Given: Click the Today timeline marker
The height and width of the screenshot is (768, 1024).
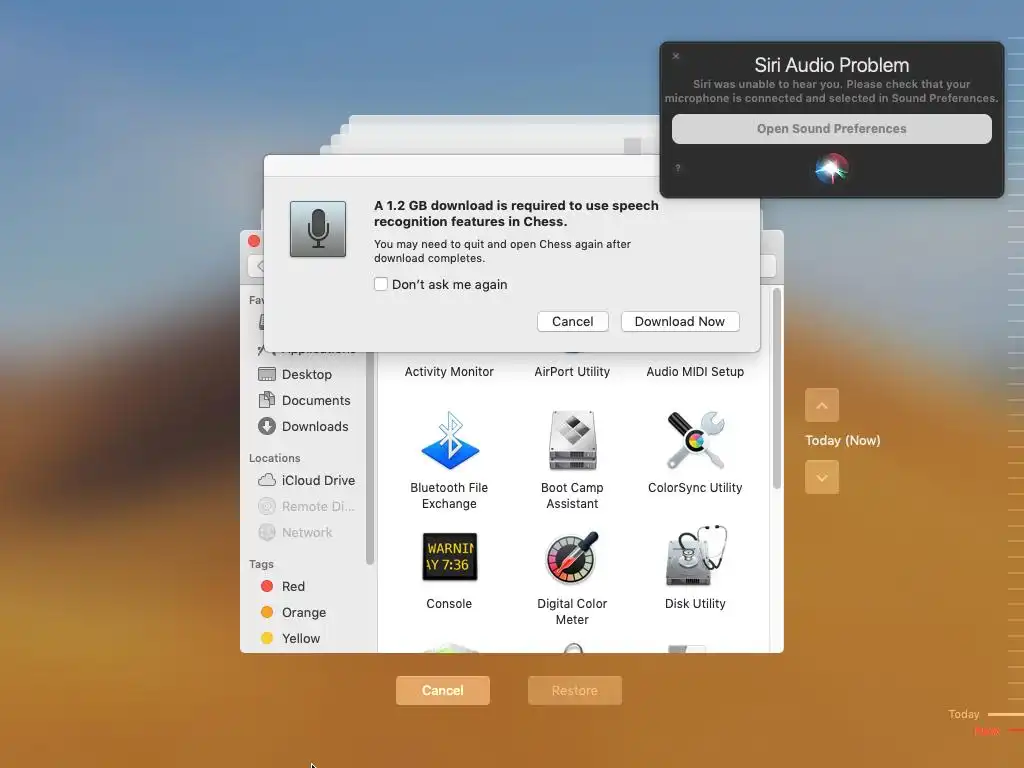Looking at the screenshot, I should click(964, 714).
